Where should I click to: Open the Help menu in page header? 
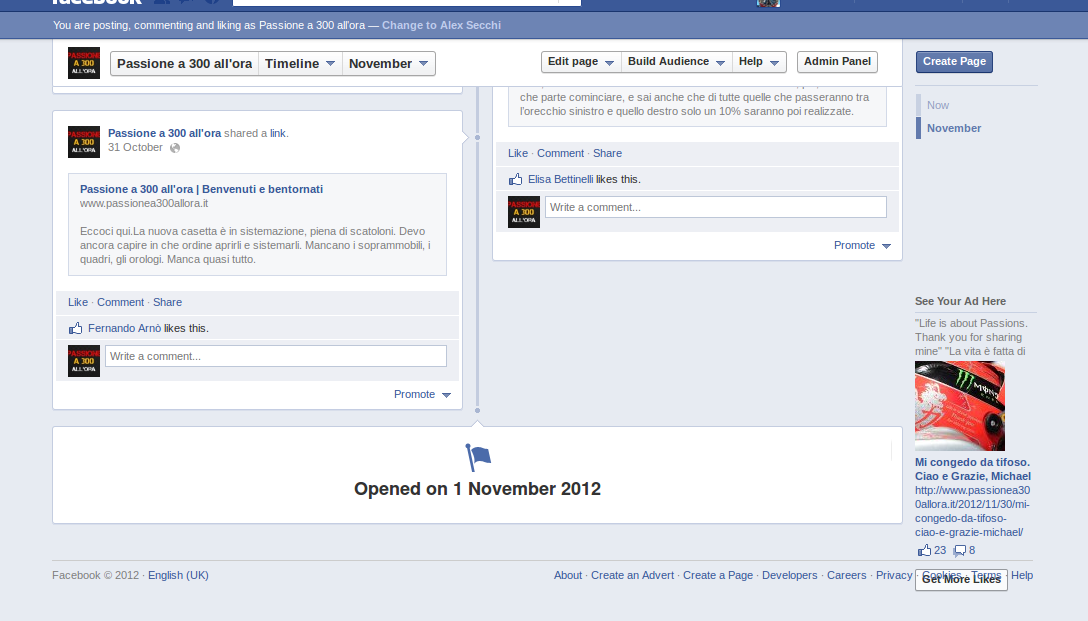pos(759,62)
